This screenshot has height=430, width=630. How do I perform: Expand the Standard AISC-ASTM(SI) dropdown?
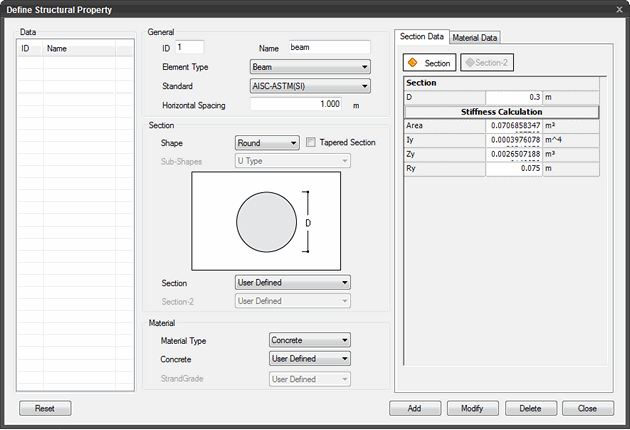tap(310, 86)
